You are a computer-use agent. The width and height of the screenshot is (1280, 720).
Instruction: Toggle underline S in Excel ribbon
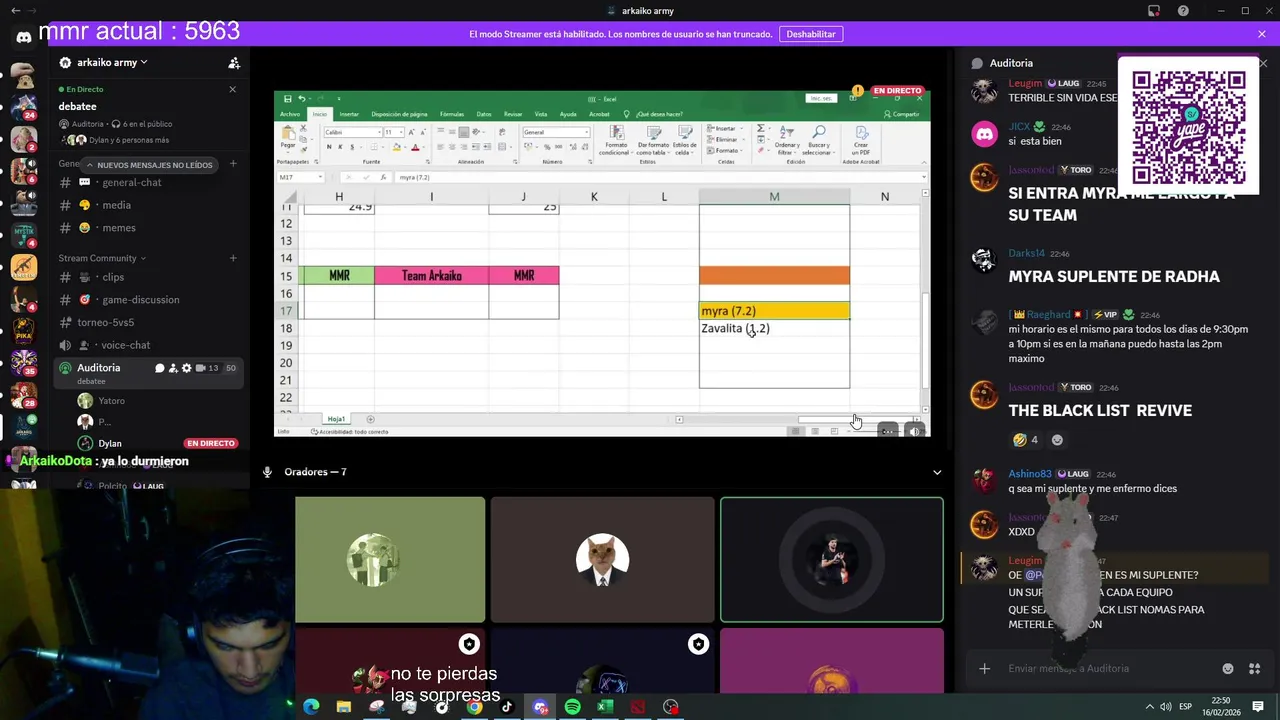[x=352, y=147]
